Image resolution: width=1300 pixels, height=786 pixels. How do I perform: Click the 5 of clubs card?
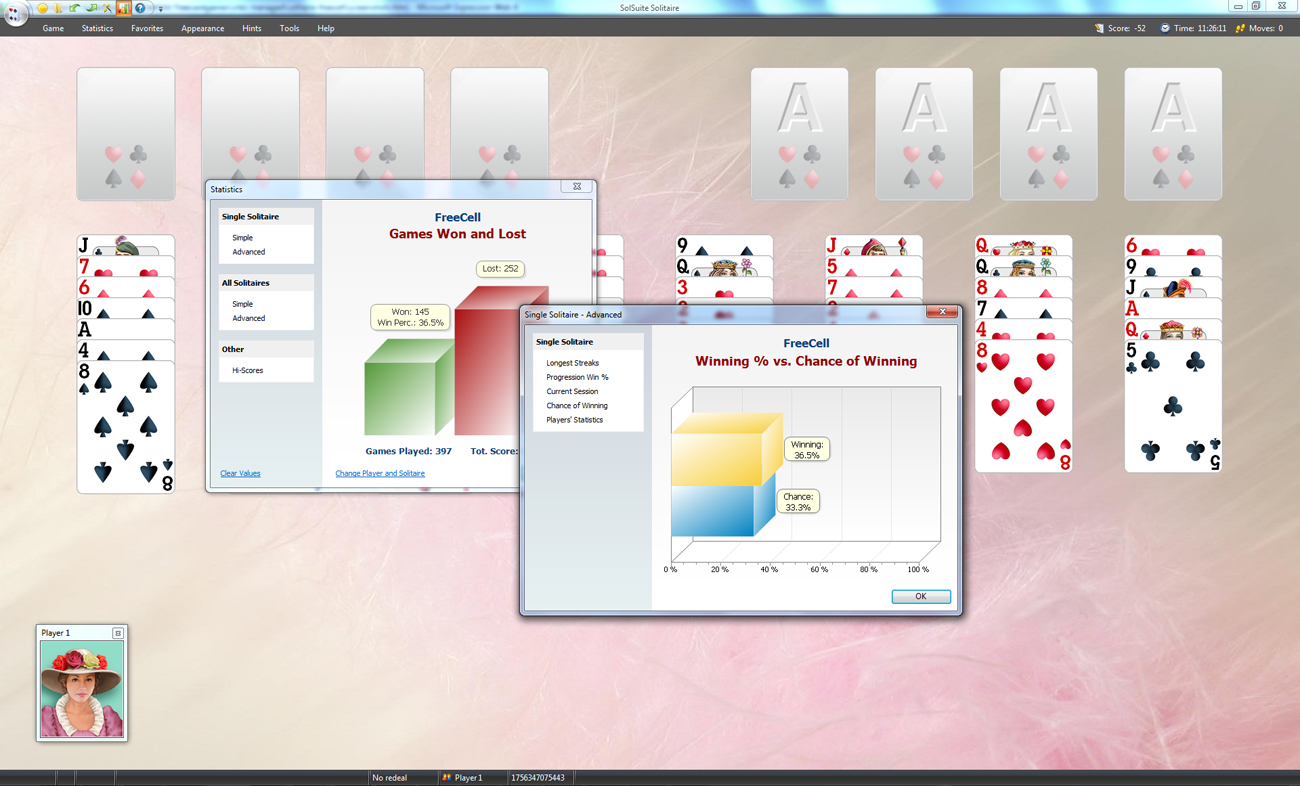1173,406
